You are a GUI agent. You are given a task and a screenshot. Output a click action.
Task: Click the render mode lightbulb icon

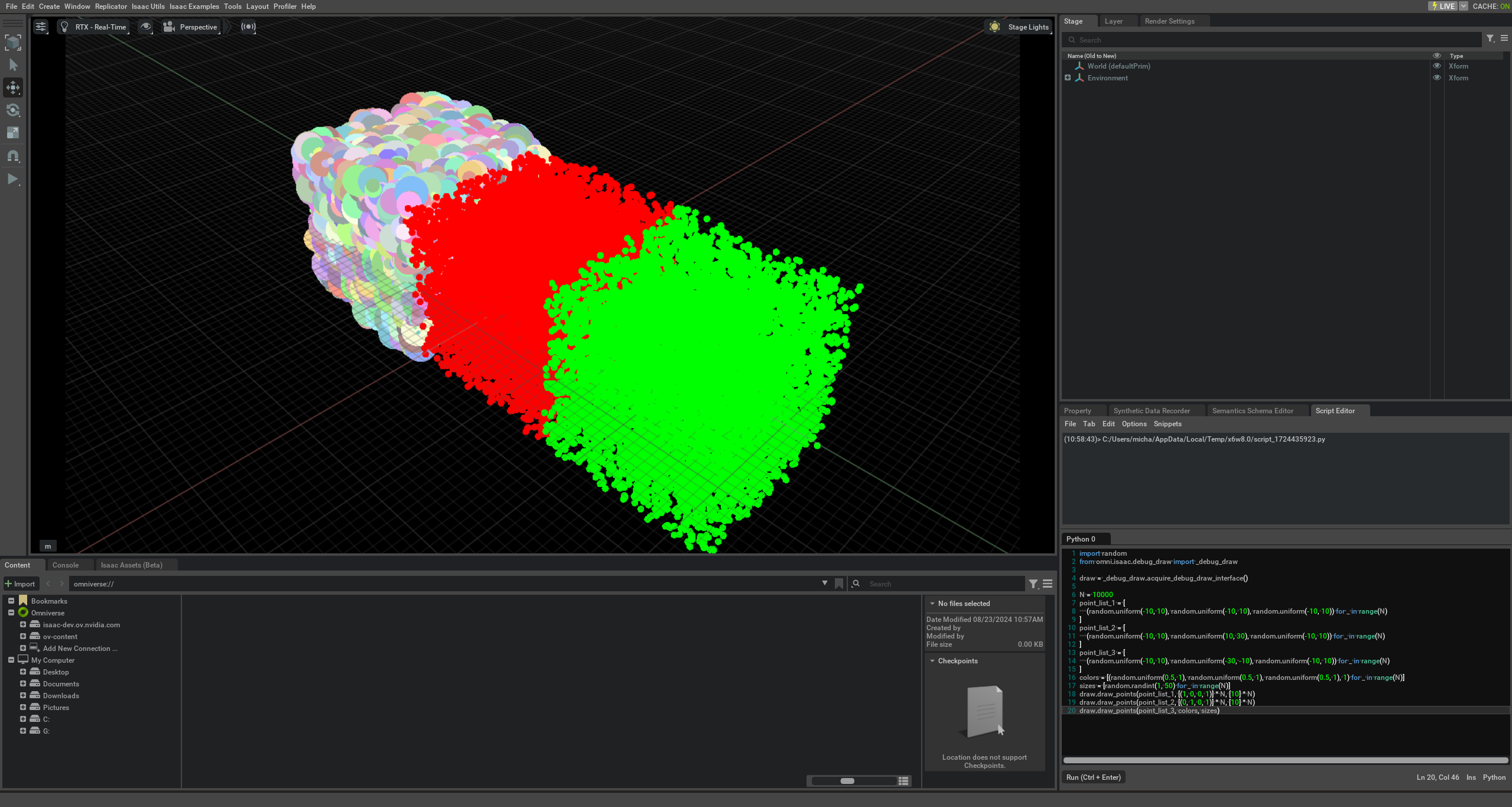pos(64,27)
